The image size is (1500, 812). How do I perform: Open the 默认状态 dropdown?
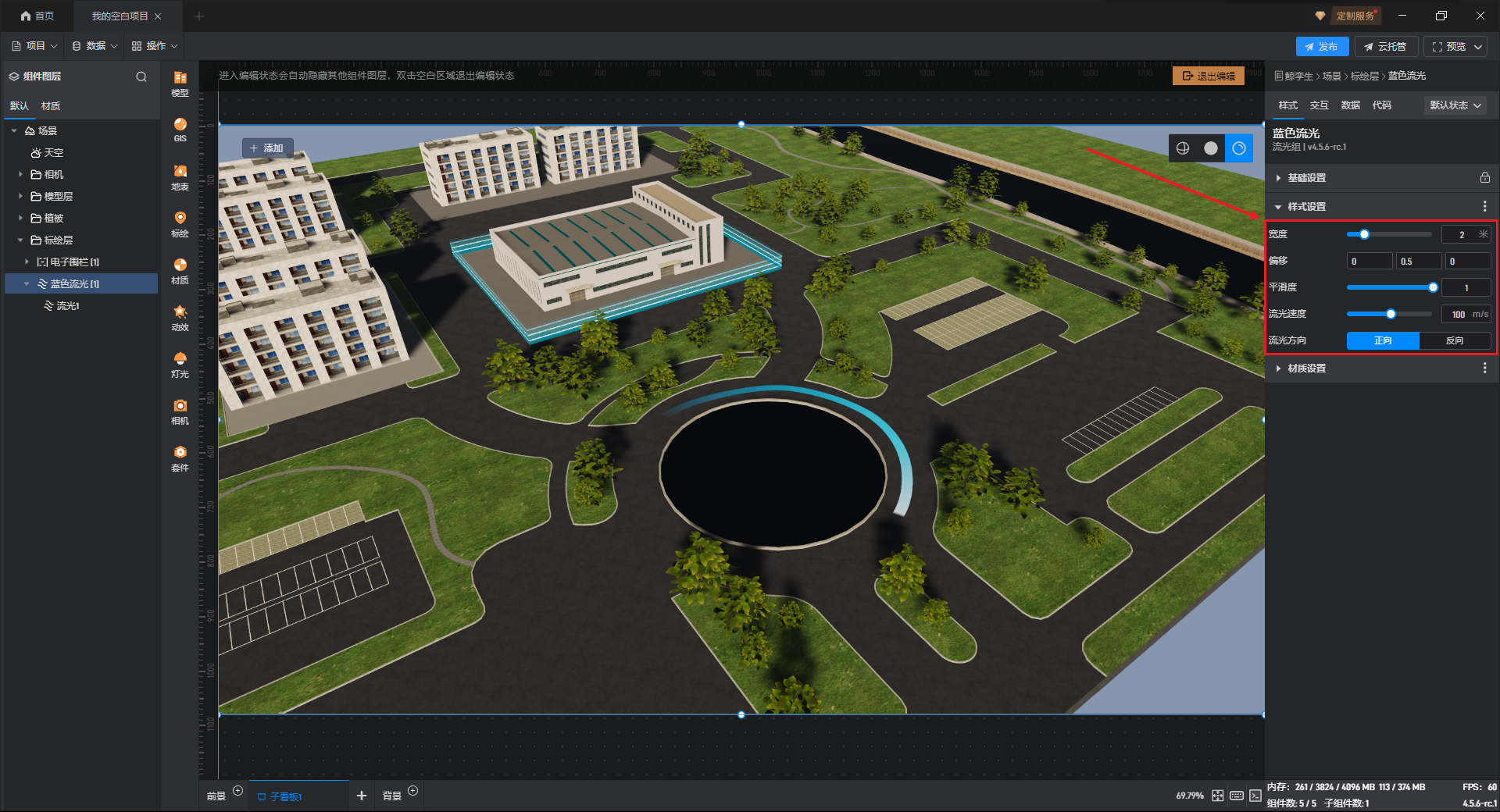(x=1455, y=105)
